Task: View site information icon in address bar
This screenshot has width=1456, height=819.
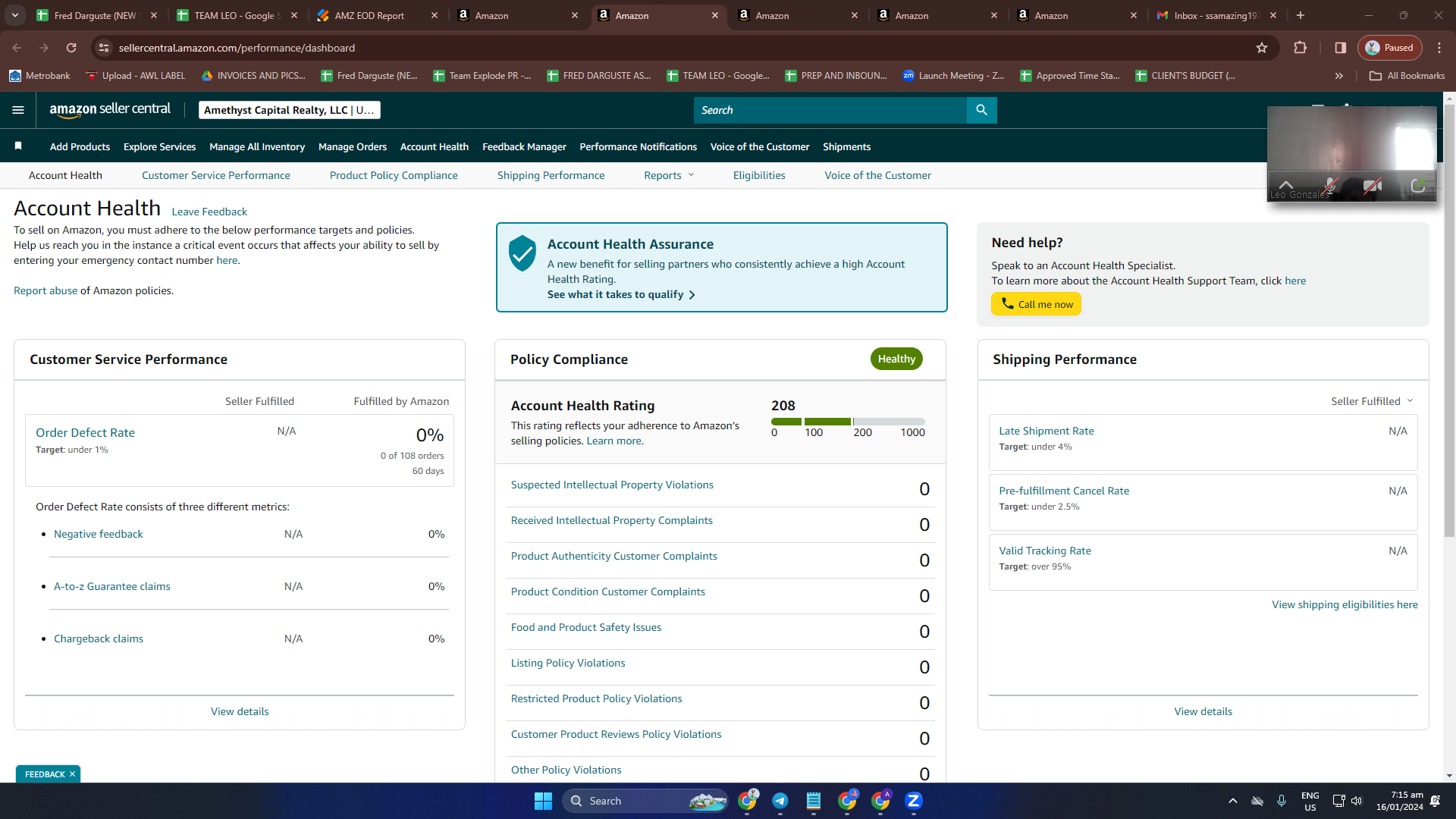Action: [104, 48]
